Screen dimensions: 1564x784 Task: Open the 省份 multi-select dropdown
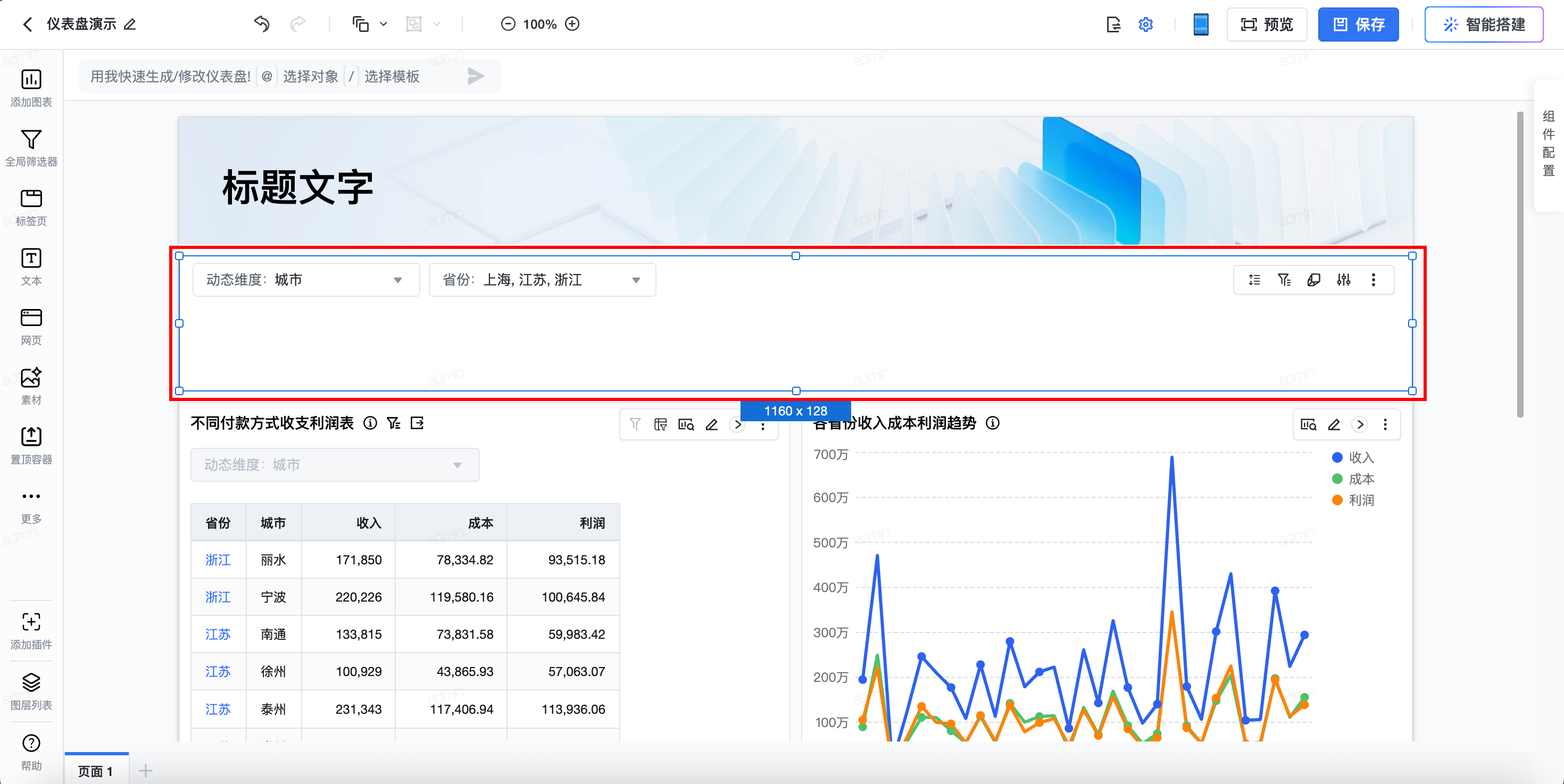tap(542, 280)
